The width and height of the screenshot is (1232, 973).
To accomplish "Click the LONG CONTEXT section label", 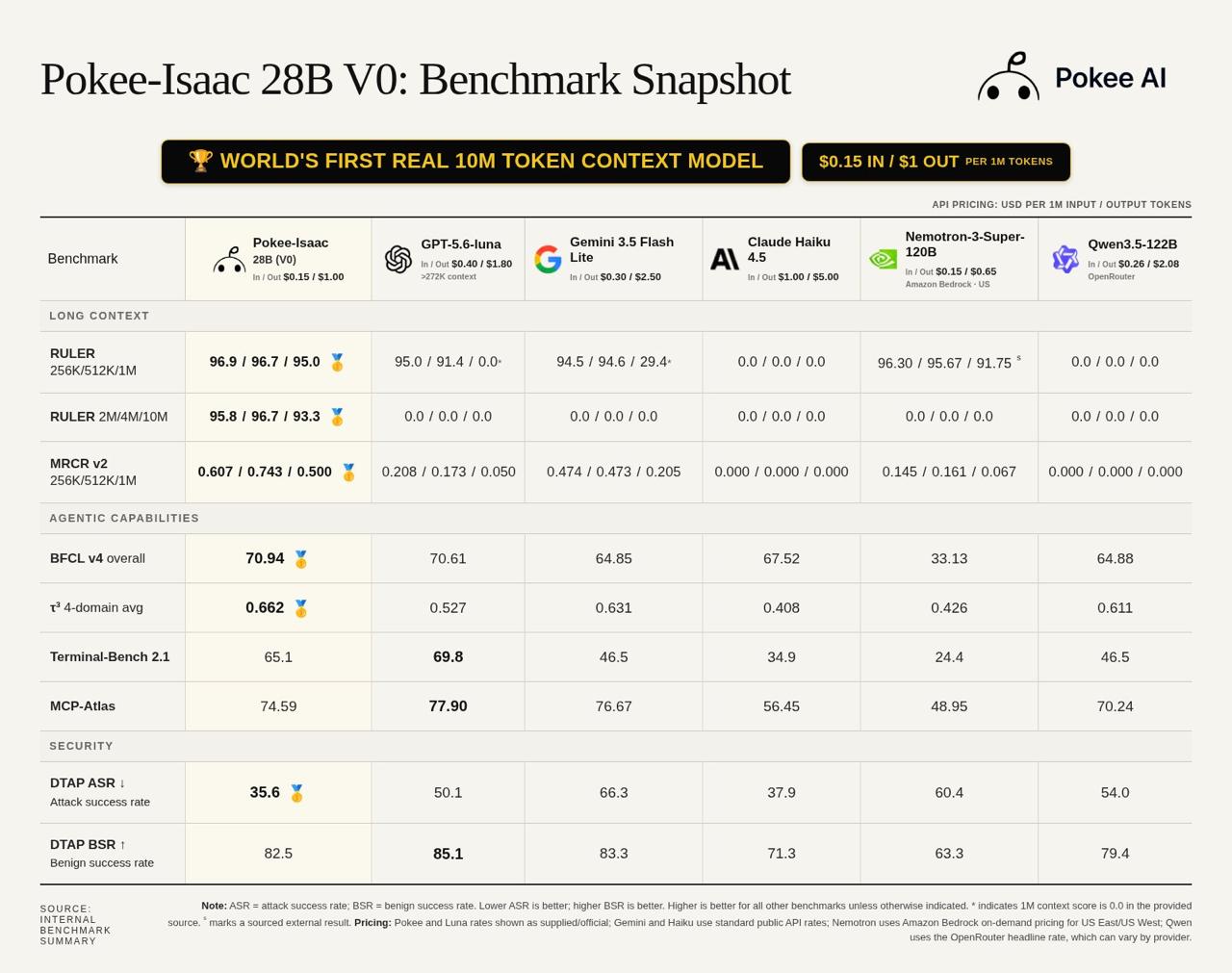I will 99,316.
